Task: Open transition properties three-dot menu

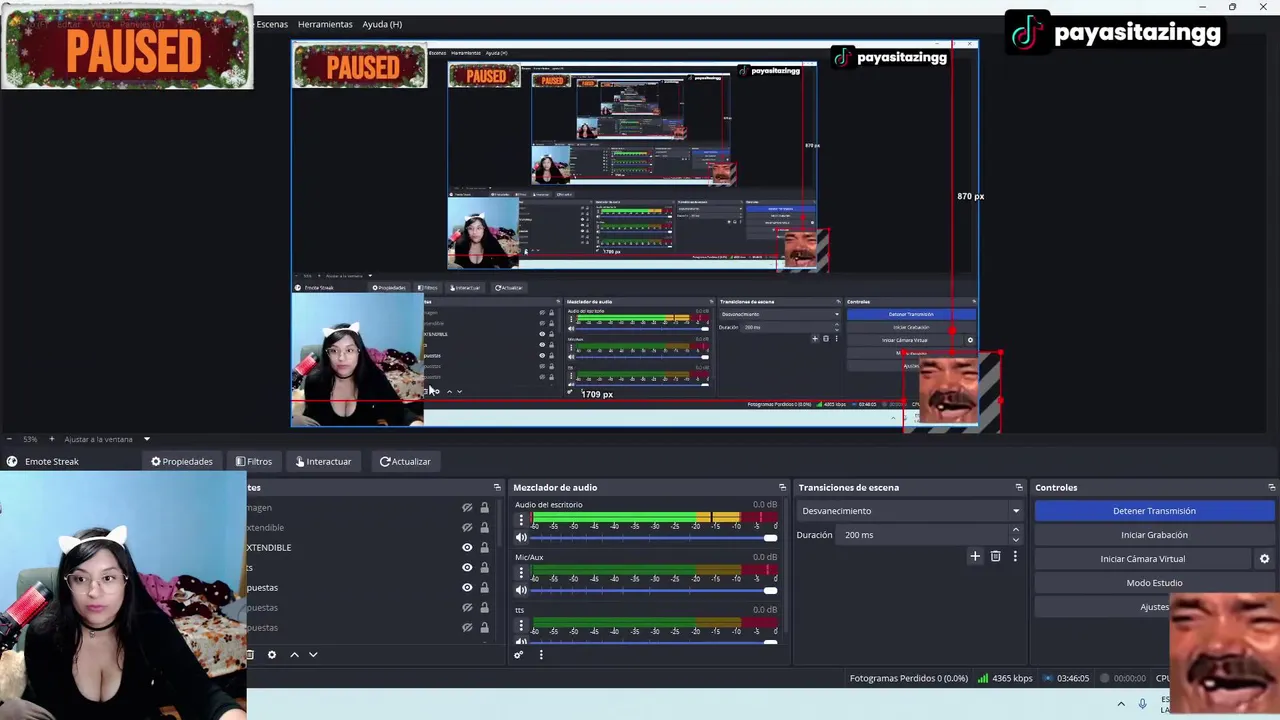Action: coord(1015,556)
